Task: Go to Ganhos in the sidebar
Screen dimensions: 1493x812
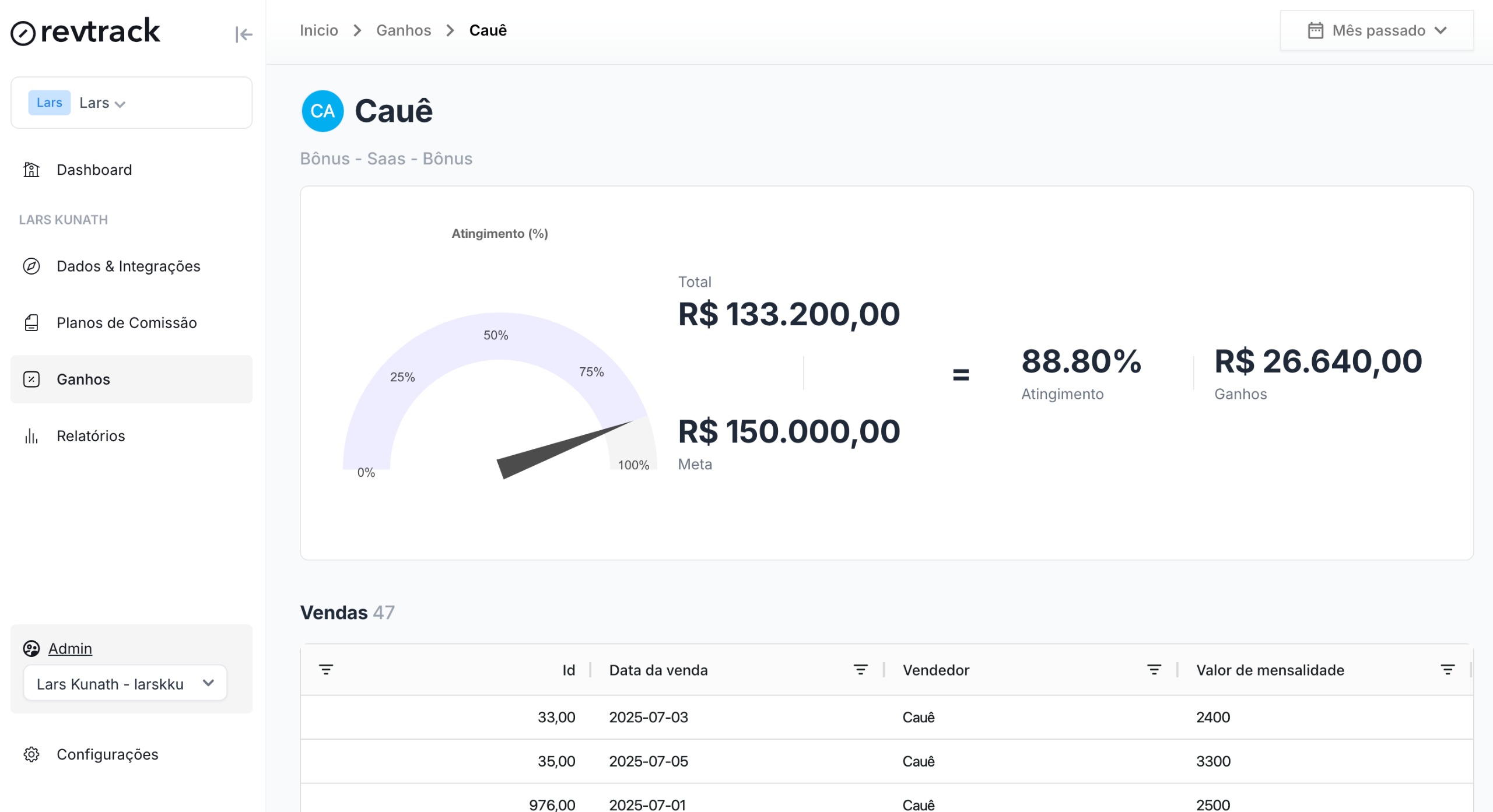Action: tap(83, 379)
